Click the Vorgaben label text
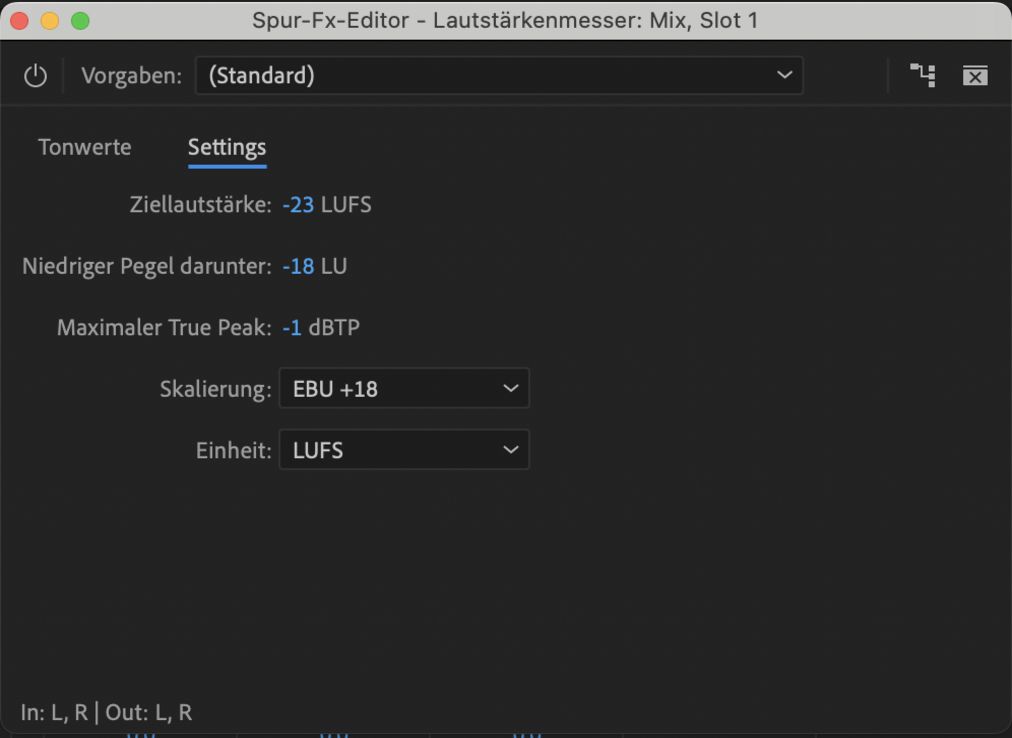This screenshot has height=738, width=1012. coord(131,76)
